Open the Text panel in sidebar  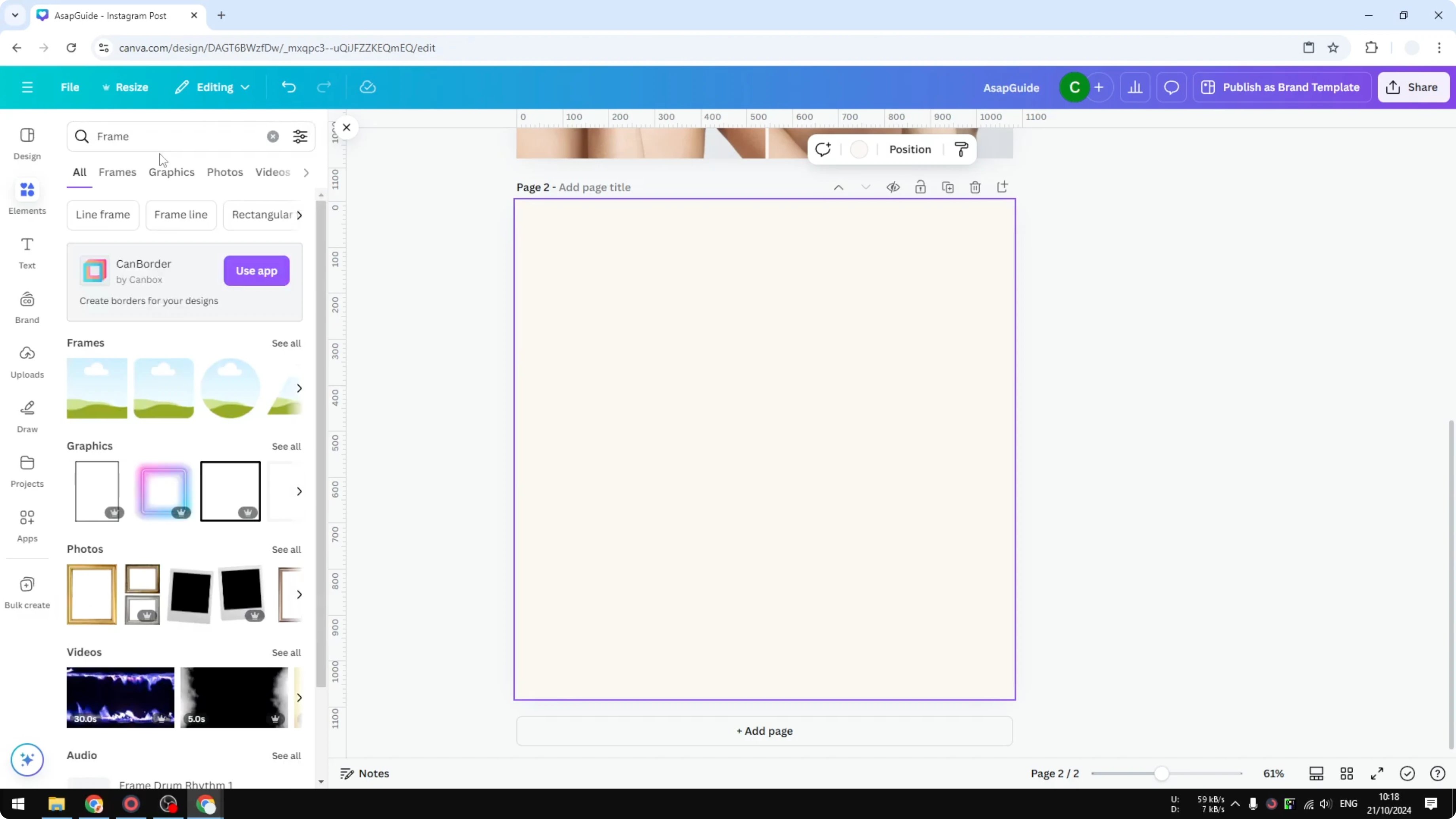(27, 253)
